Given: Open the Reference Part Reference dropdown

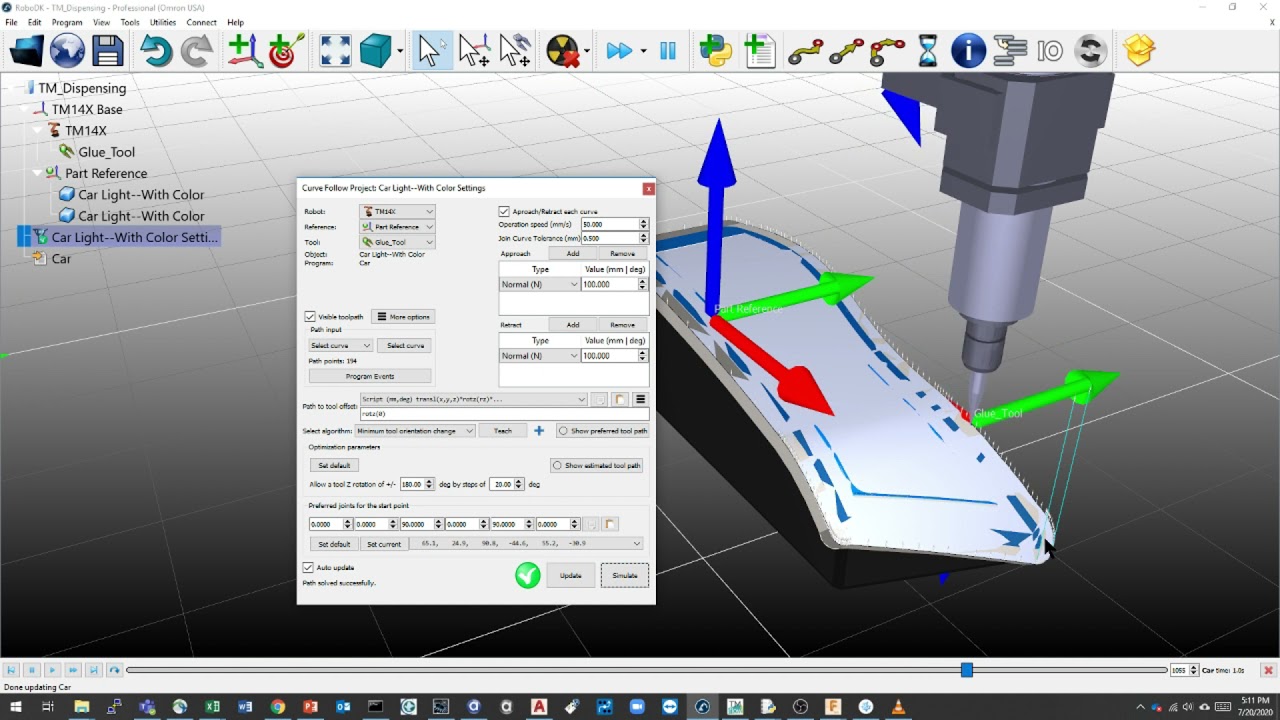Looking at the screenshot, I should pos(397,227).
